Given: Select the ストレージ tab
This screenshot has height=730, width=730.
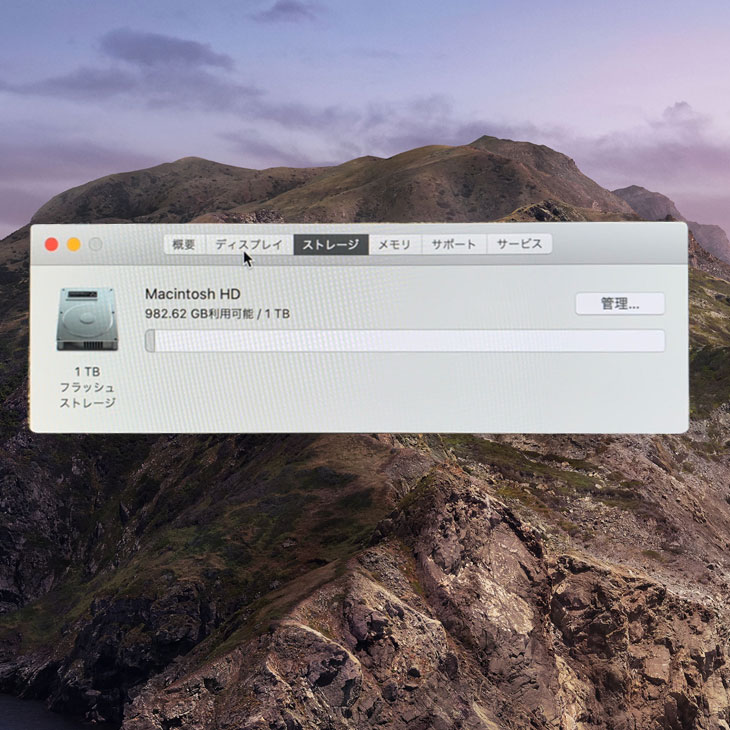Looking at the screenshot, I should click(331, 244).
